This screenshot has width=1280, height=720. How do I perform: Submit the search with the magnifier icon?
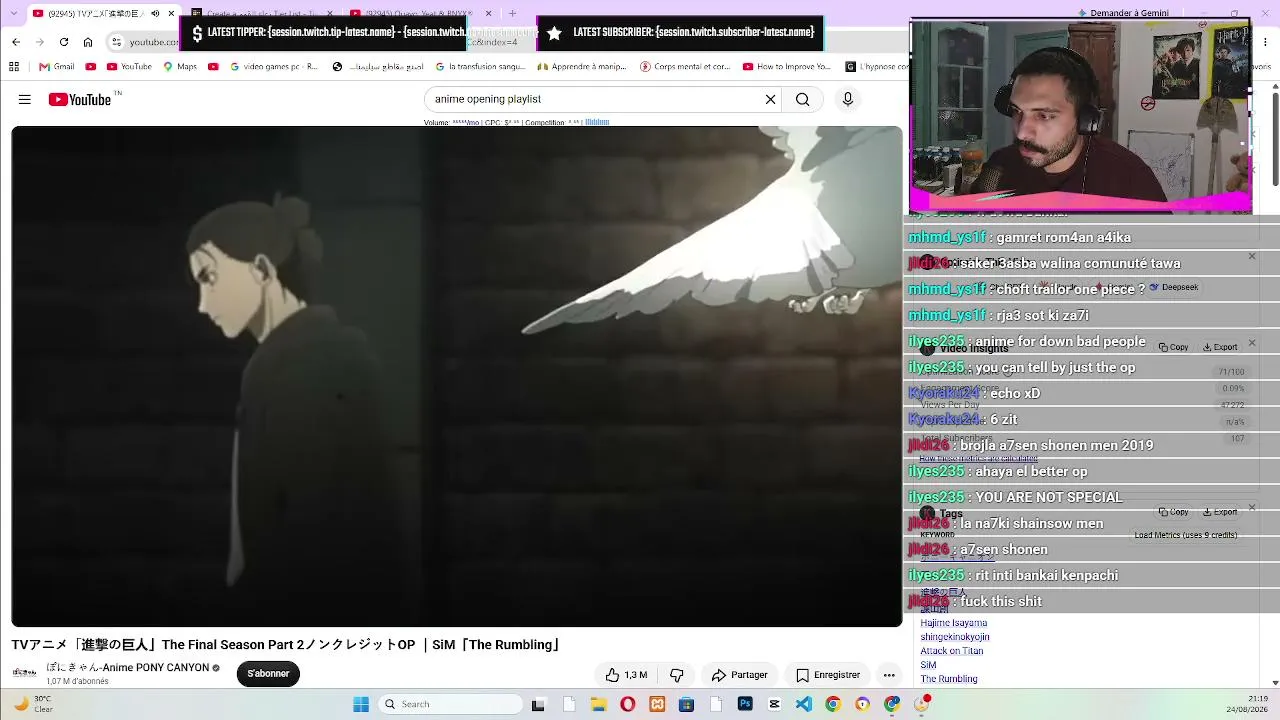click(x=802, y=99)
